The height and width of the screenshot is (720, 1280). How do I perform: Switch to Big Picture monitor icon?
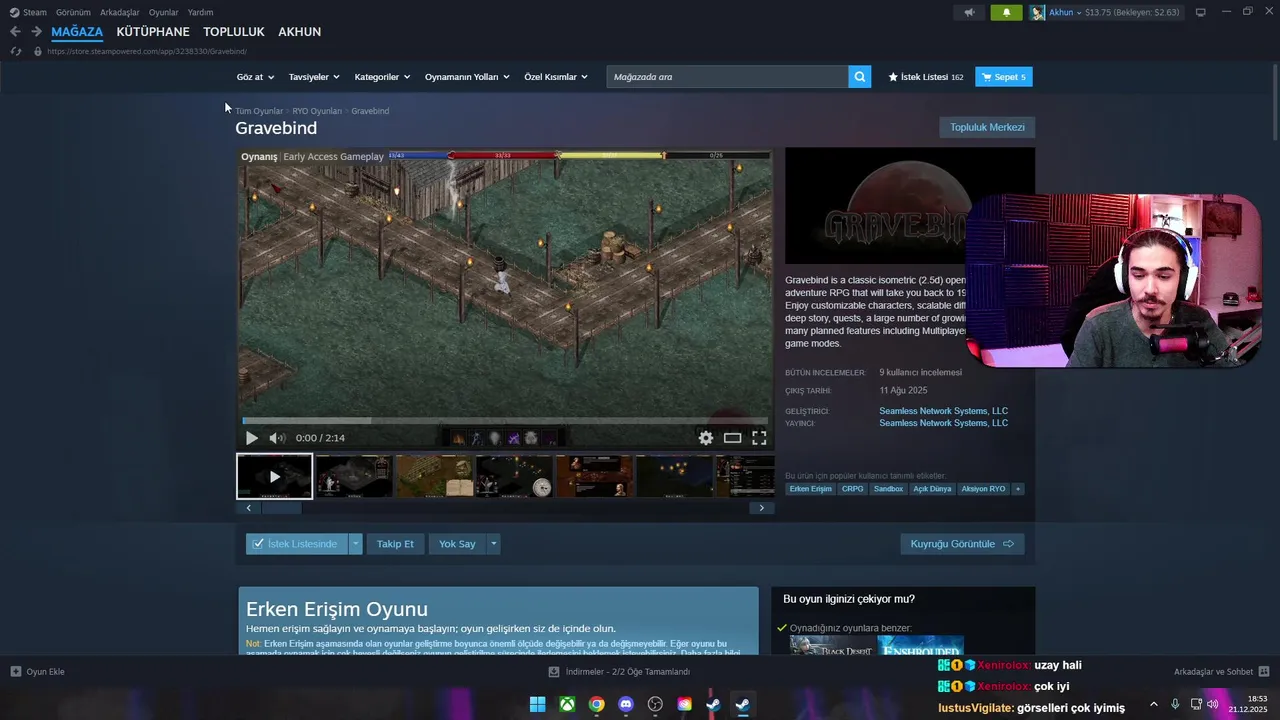(1200, 12)
